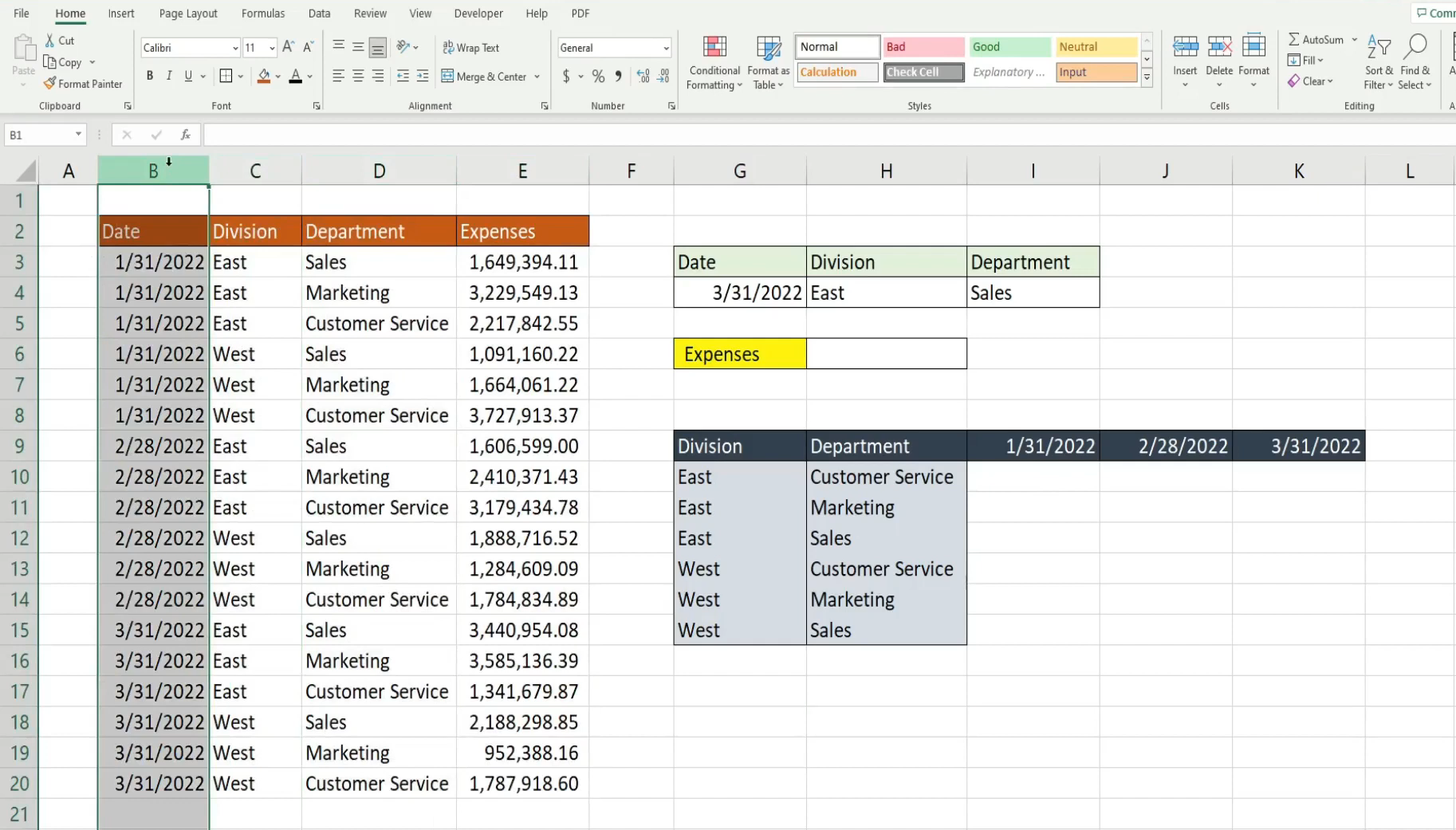Center text horizontally
This screenshot has width=1456, height=830.
[358, 77]
